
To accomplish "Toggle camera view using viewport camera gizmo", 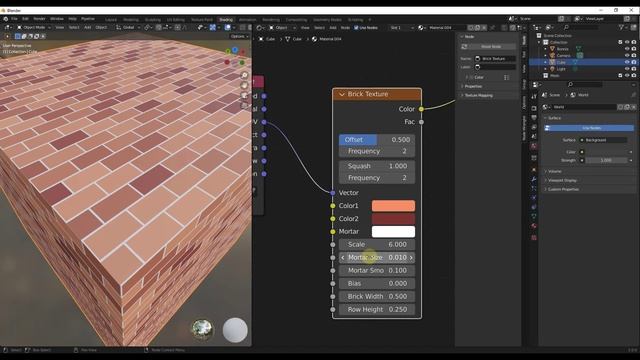I will [244, 96].
